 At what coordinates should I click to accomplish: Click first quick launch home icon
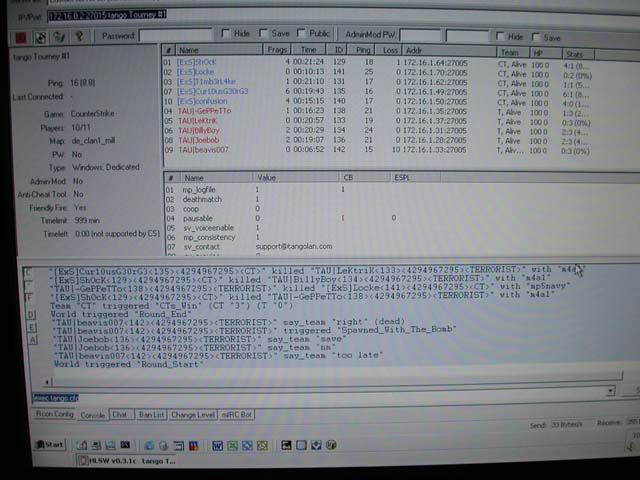(x=82, y=445)
